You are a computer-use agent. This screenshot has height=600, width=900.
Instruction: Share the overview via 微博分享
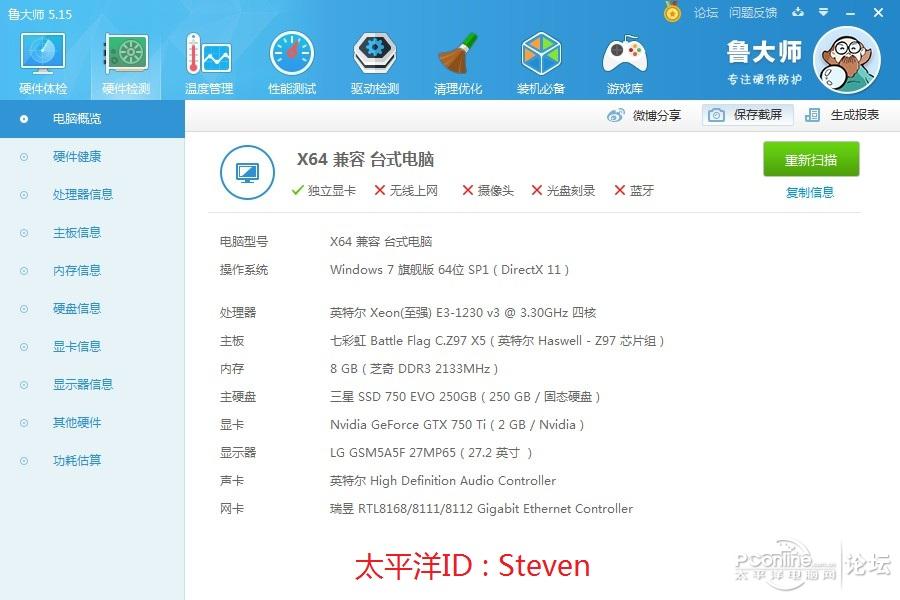[x=644, y=115]
